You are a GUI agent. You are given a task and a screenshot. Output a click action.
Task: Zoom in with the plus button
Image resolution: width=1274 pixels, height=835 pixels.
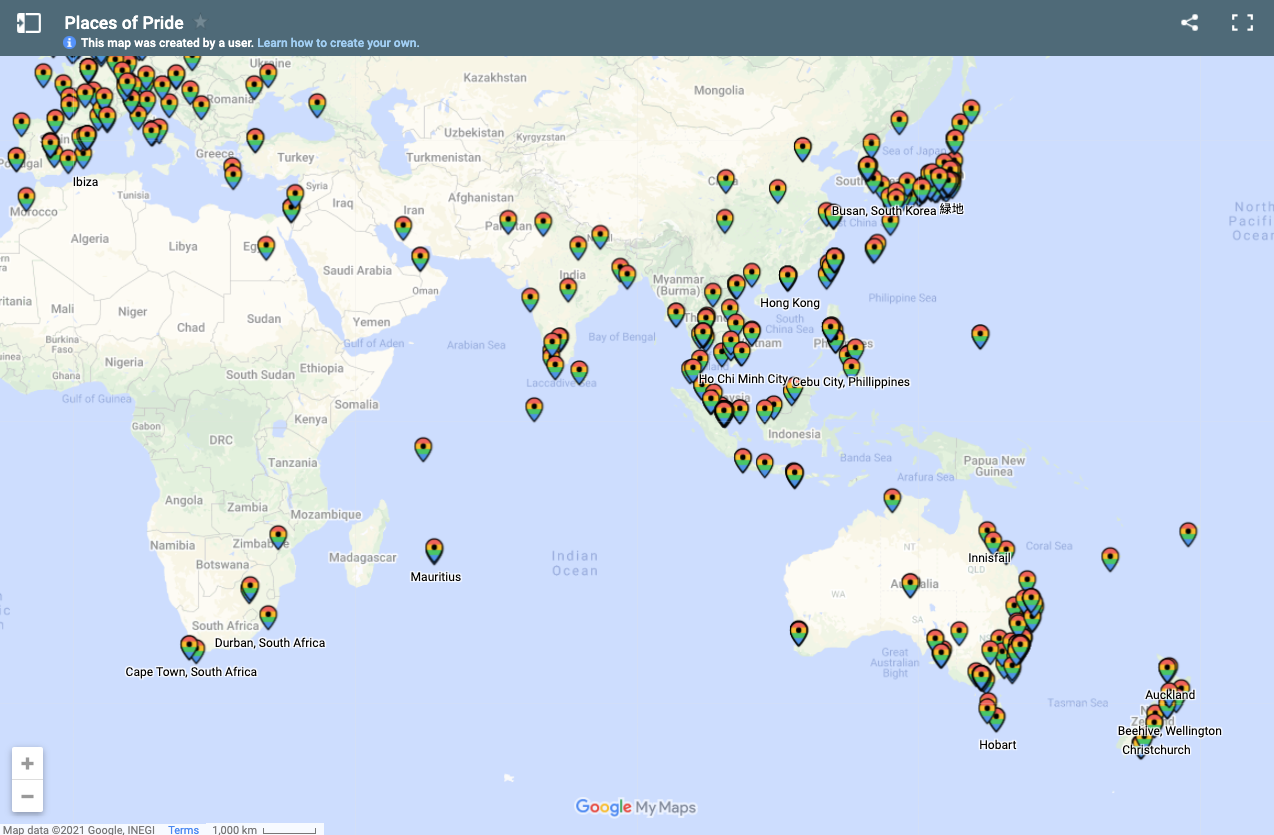pyautogui.click(x=27, y=763)
